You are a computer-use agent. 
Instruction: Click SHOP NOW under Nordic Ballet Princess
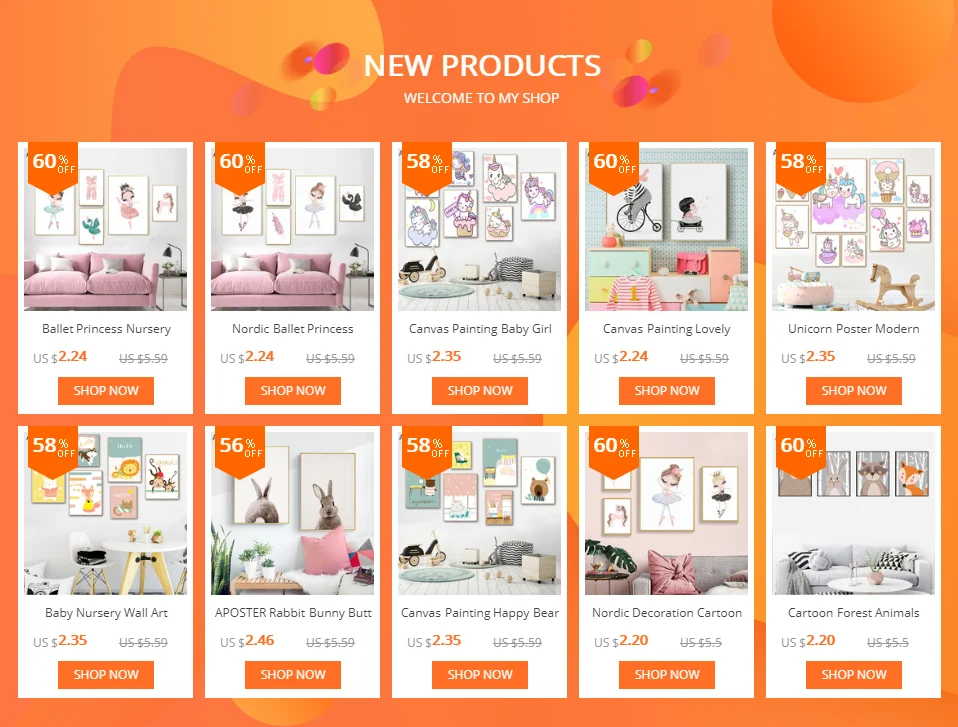tap(293, 390)
